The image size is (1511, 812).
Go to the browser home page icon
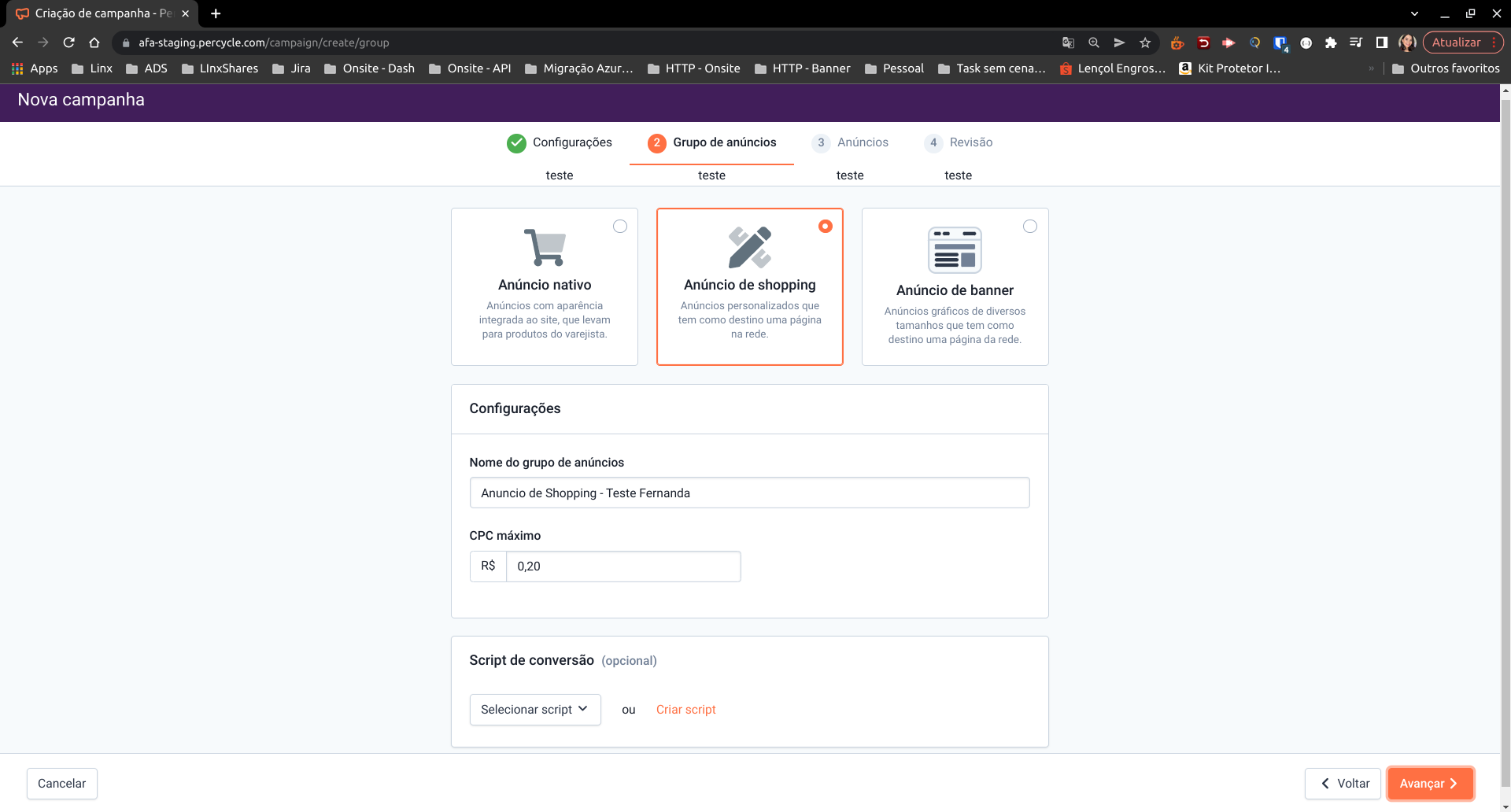pos(94,42)
